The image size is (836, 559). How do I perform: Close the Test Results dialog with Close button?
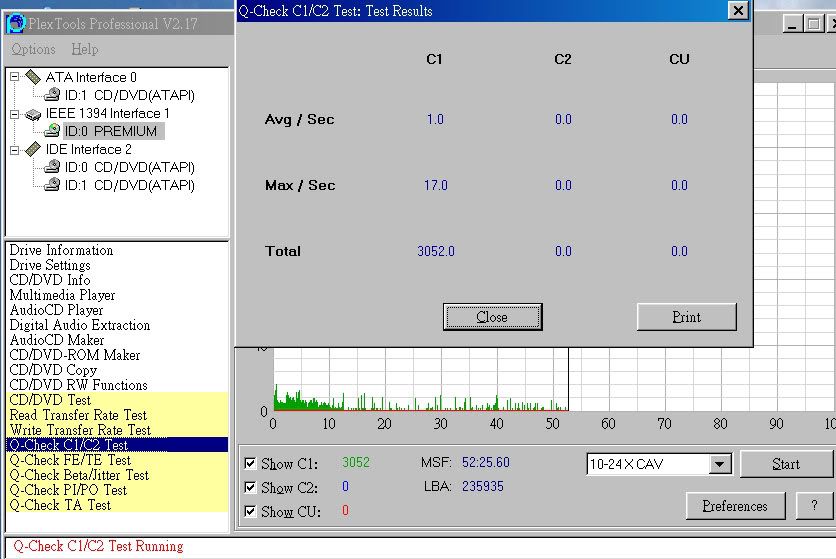click(492, 317)
